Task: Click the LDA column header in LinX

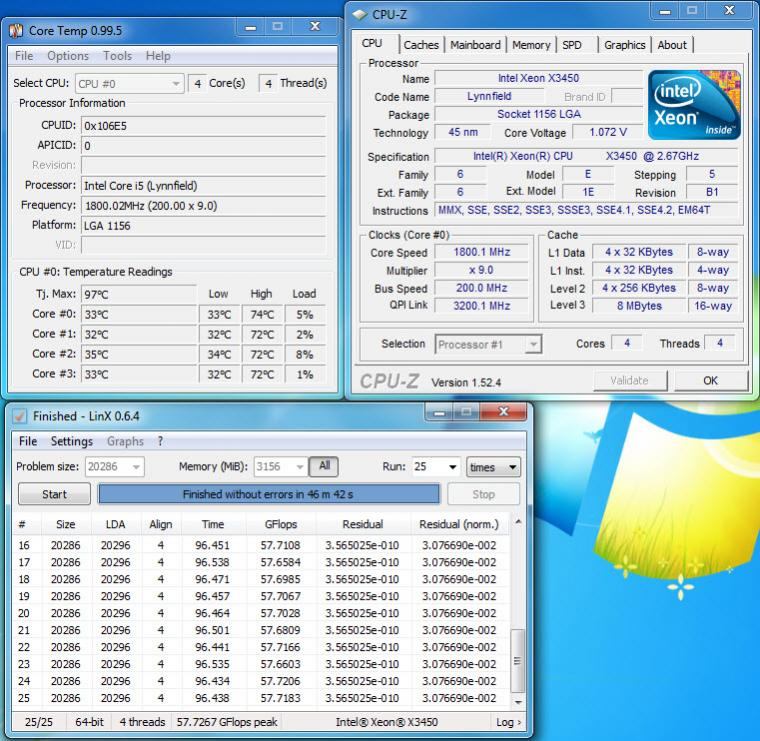Action: (115, 524)
